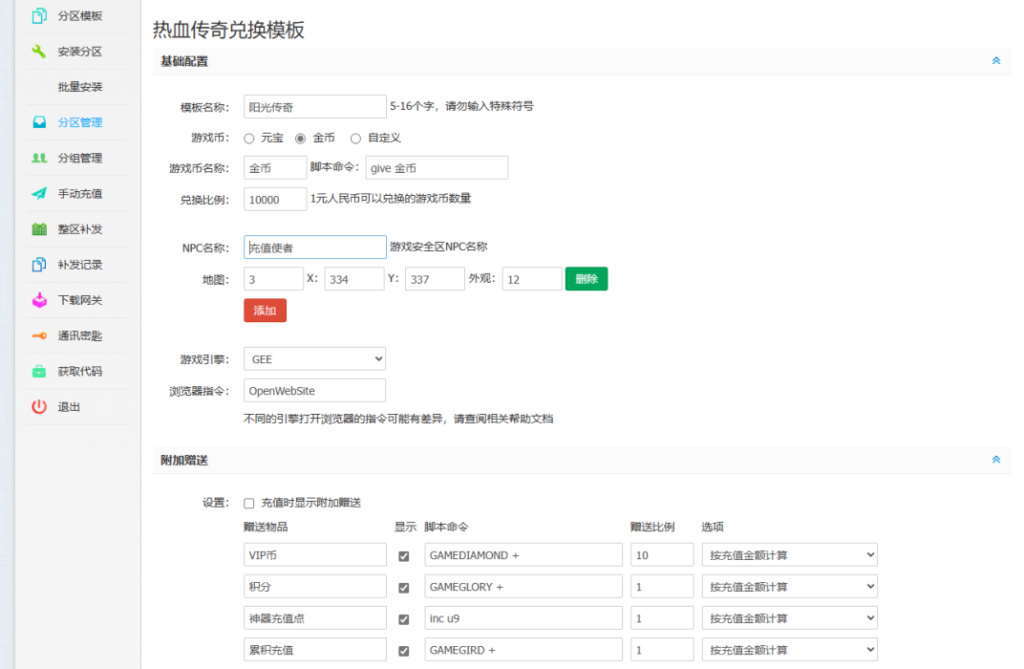Click the 下载网关 pink icon
The image size is (1024, 669).
click(39, 300)
